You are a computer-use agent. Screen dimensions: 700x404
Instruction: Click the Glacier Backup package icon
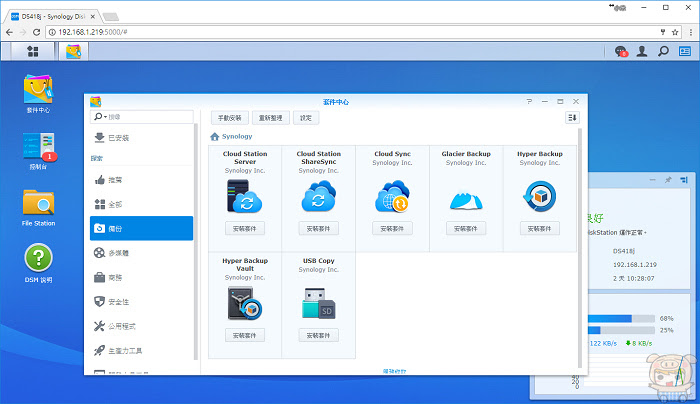pyautogui.click(x=466, y=200)
